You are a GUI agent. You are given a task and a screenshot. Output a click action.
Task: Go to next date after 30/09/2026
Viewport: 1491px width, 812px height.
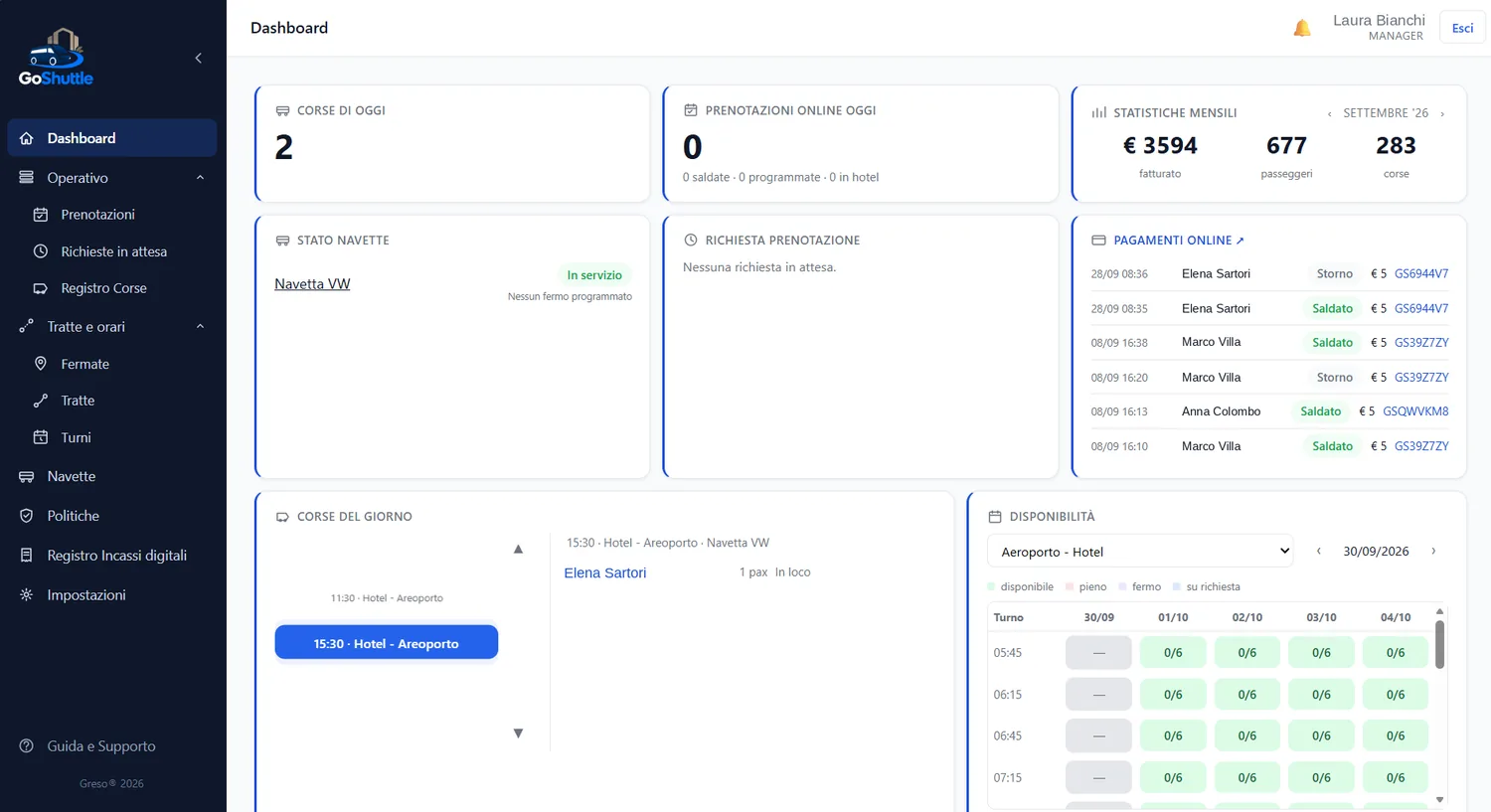point(1433,552)
